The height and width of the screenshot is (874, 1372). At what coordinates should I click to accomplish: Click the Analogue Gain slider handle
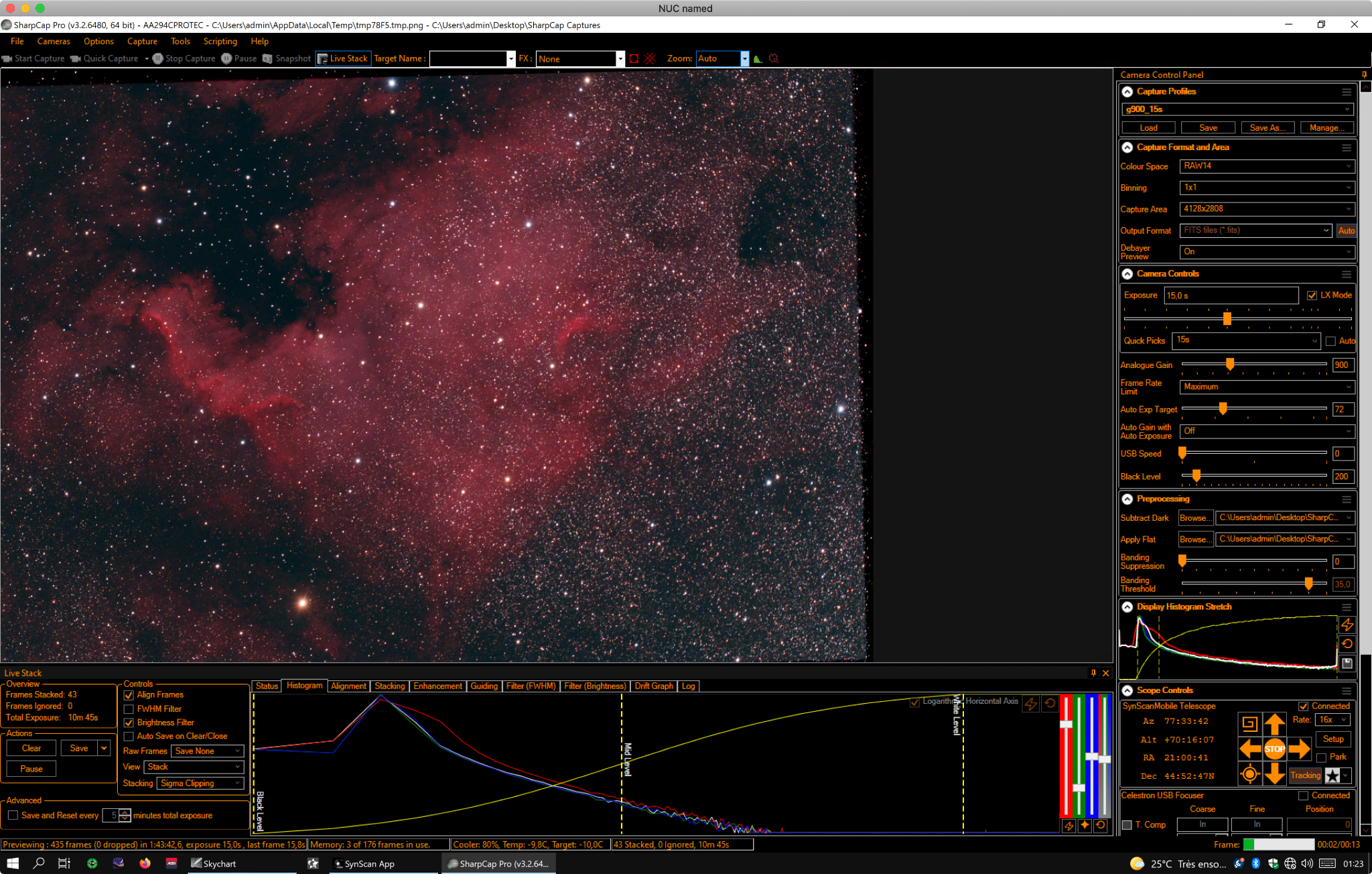tap(1230, 364)
